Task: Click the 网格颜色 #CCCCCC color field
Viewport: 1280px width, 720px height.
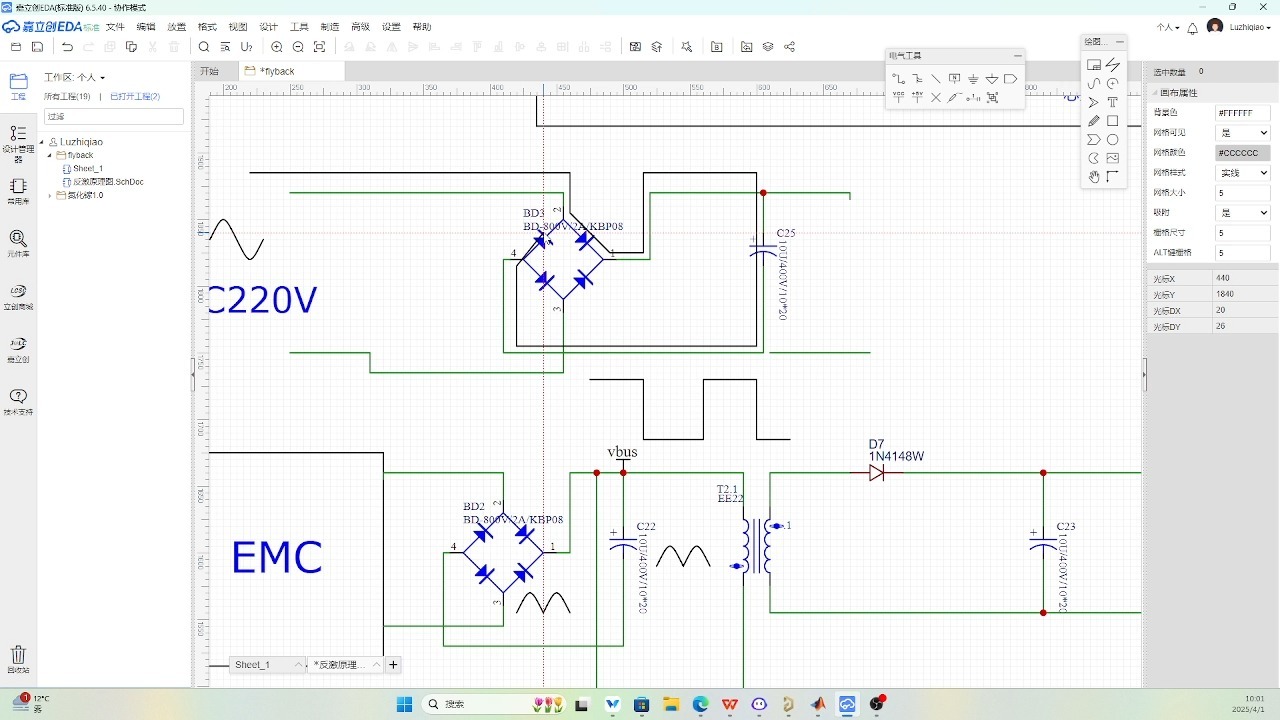Action: [1242, 153]
